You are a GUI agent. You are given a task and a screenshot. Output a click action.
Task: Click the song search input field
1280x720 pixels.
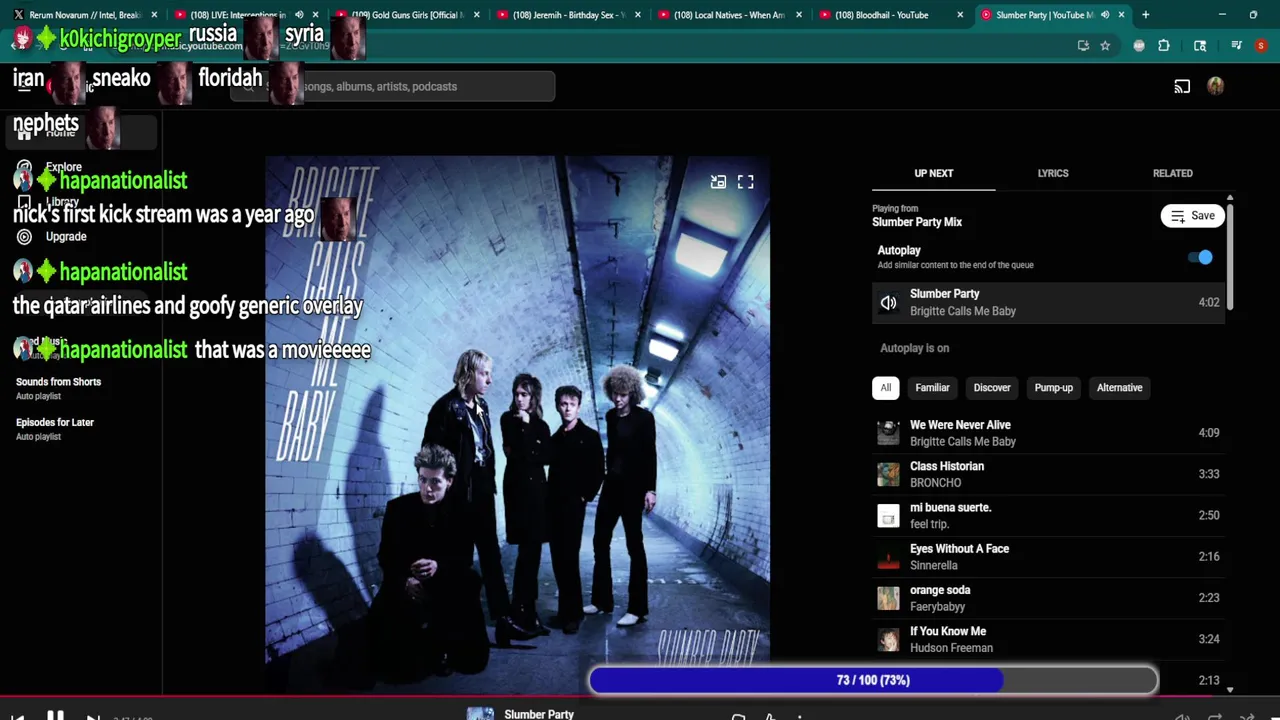[x=393, y=87]
